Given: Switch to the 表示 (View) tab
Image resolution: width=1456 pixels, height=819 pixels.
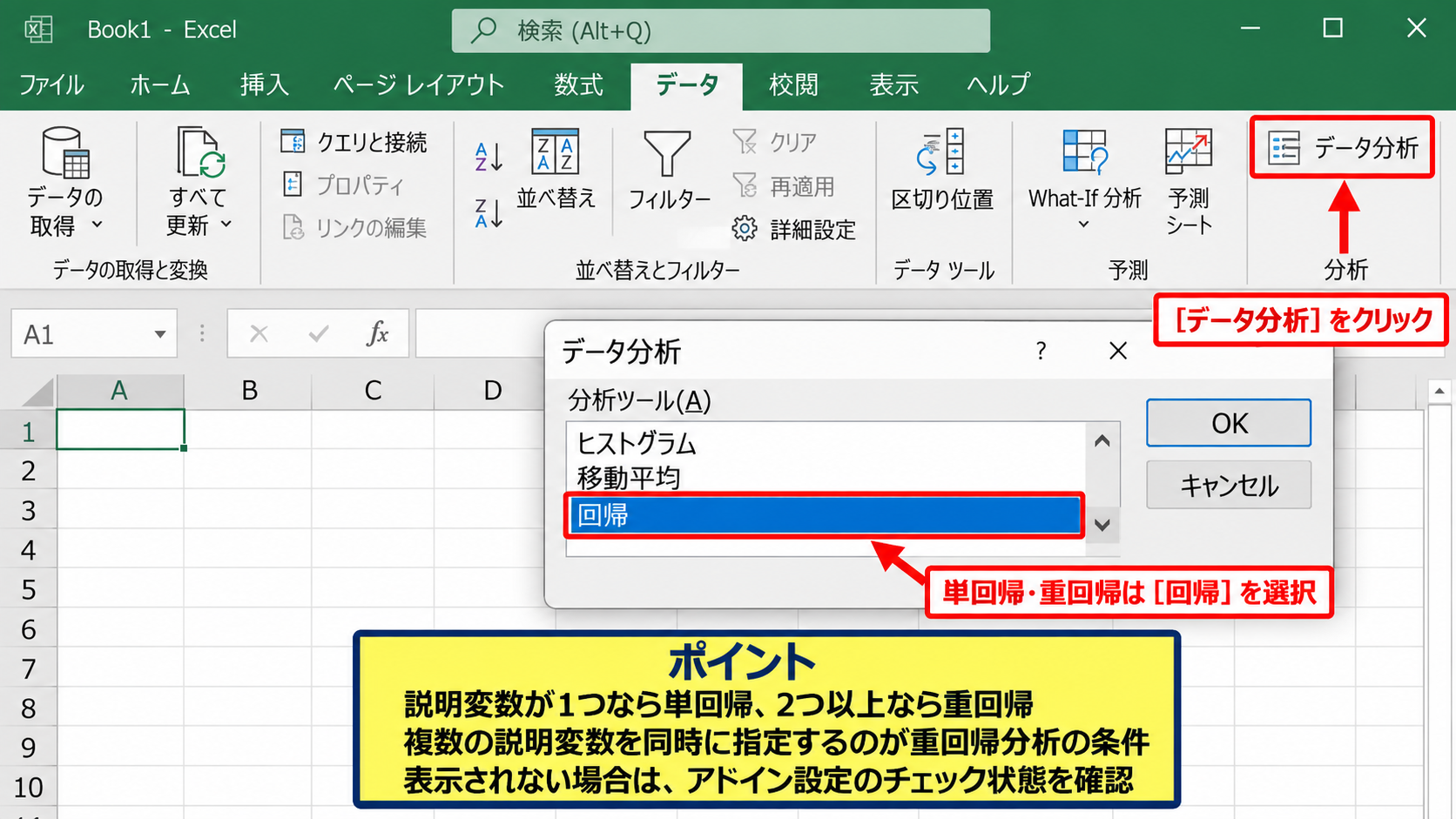Looking at the screenshot, I should pyautogui.click(x=894, y=84).
